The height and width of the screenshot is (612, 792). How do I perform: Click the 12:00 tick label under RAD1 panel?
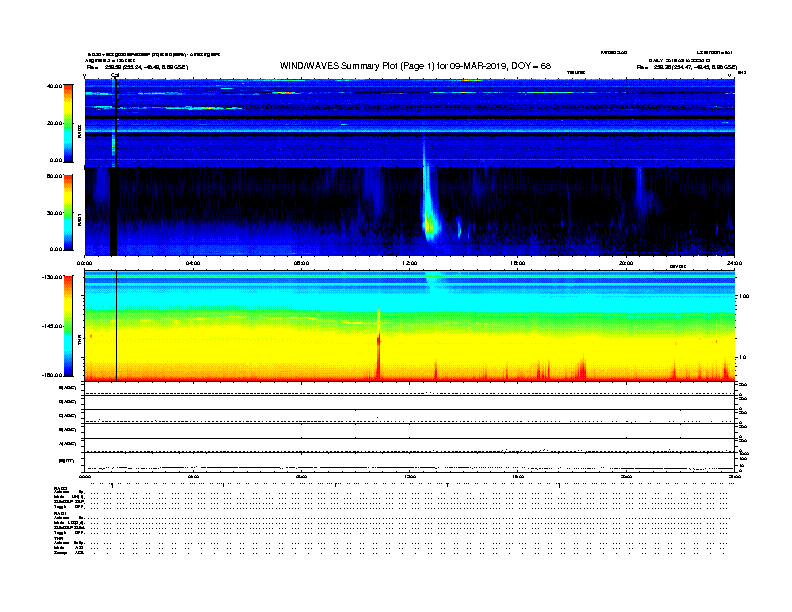tap(410, 263)
